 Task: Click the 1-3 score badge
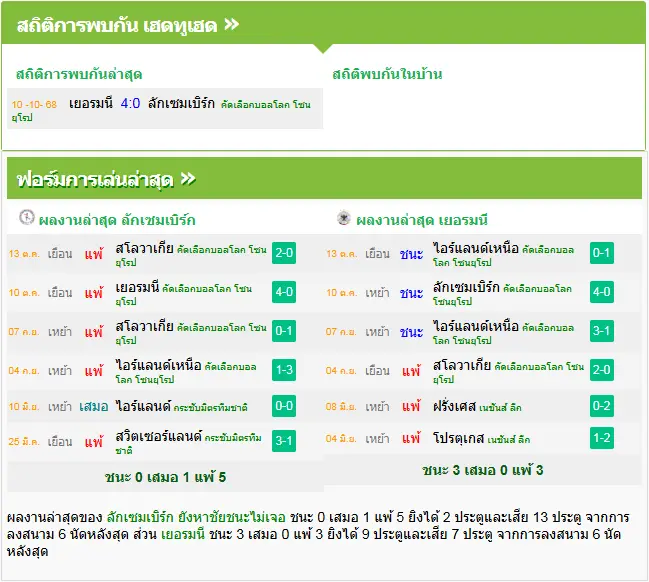284,370
